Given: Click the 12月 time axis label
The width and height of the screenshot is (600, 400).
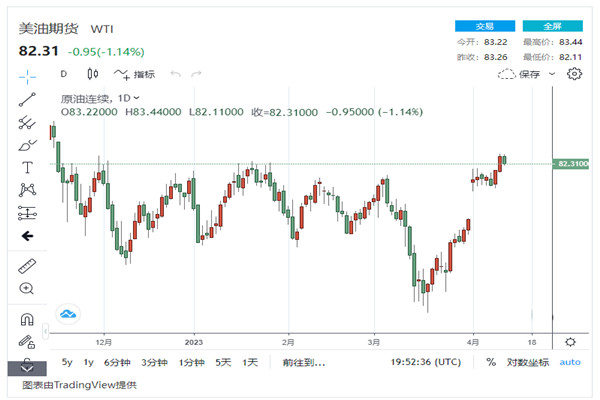Looking at the screenshot, I should coord(104,342).
